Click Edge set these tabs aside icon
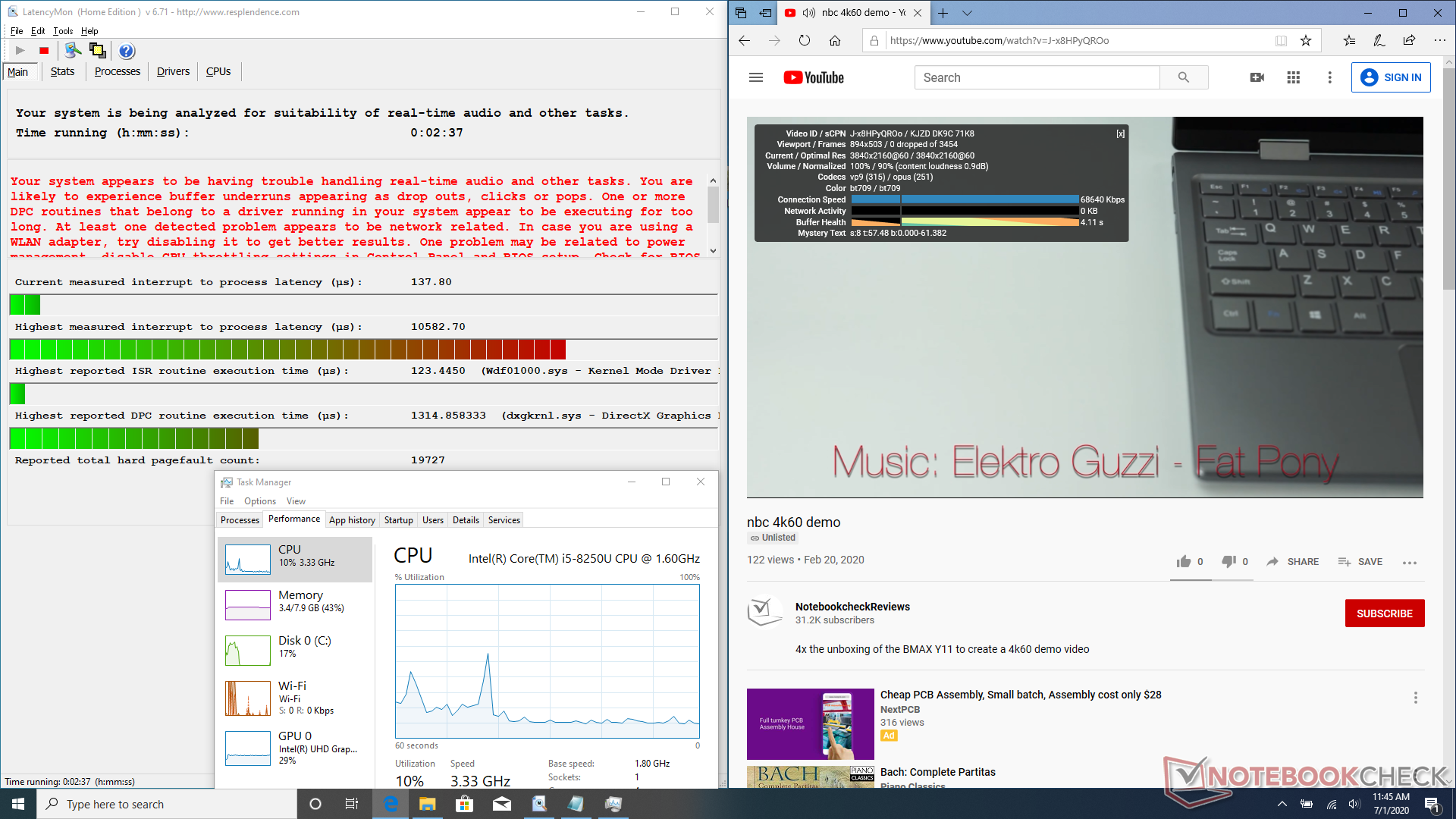Viewport: 1456px width, 819px height. point(765,13)
